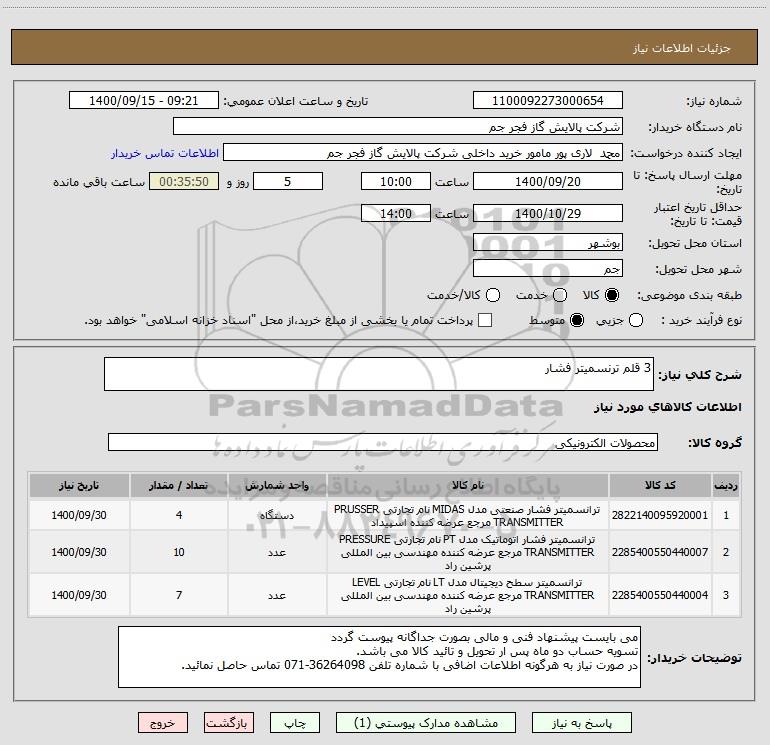Screen dimensions: 770x745
Task: Click the اطلاعات کالاهای مورد نیاز heading
Action: [x=668, y=407]
